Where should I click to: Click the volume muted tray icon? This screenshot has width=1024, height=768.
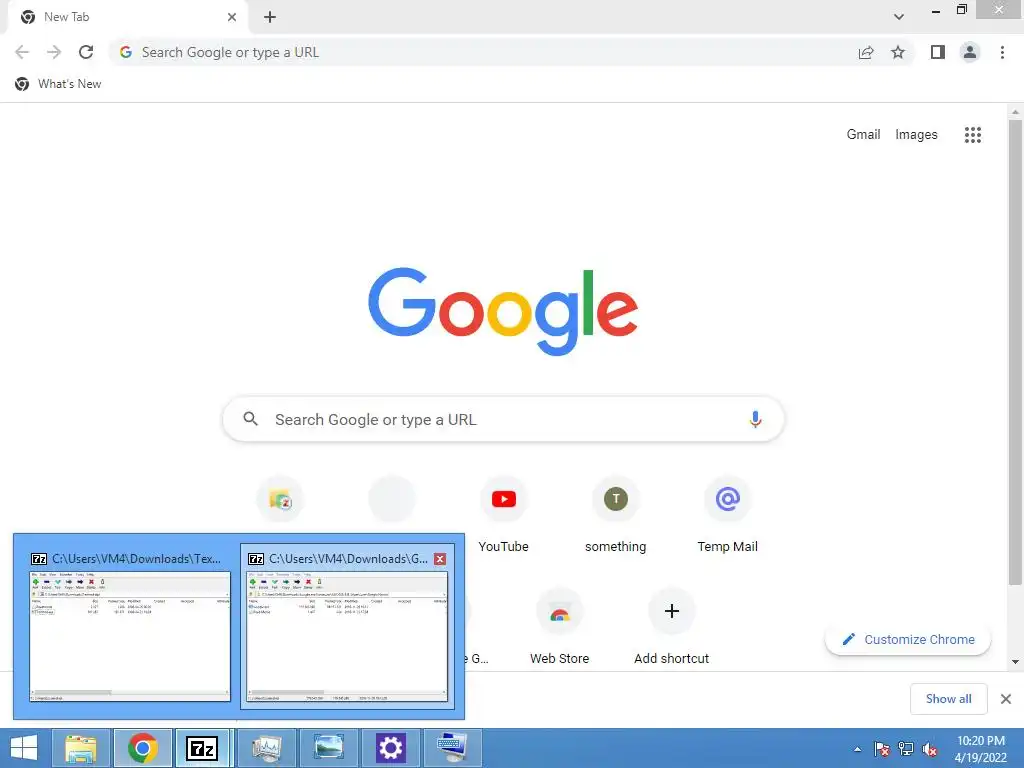coord(929,749)
